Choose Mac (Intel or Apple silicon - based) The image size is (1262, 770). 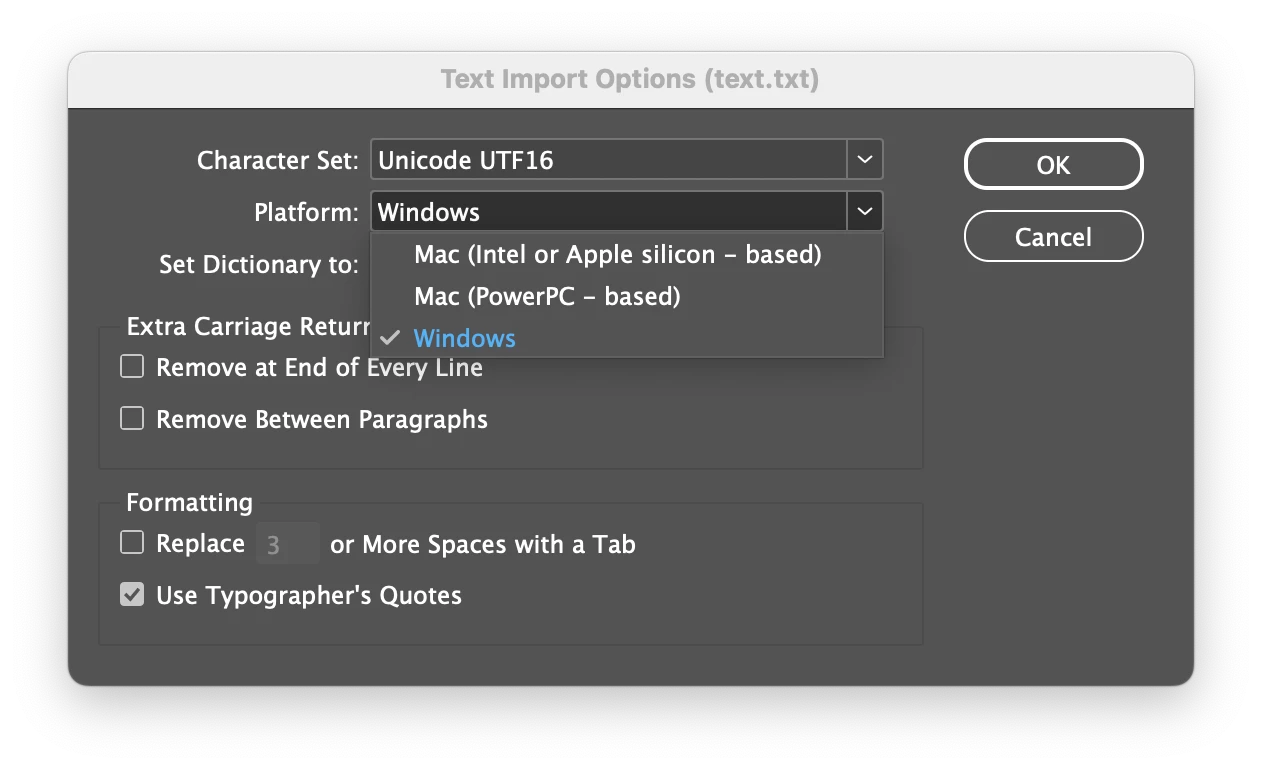617,255
